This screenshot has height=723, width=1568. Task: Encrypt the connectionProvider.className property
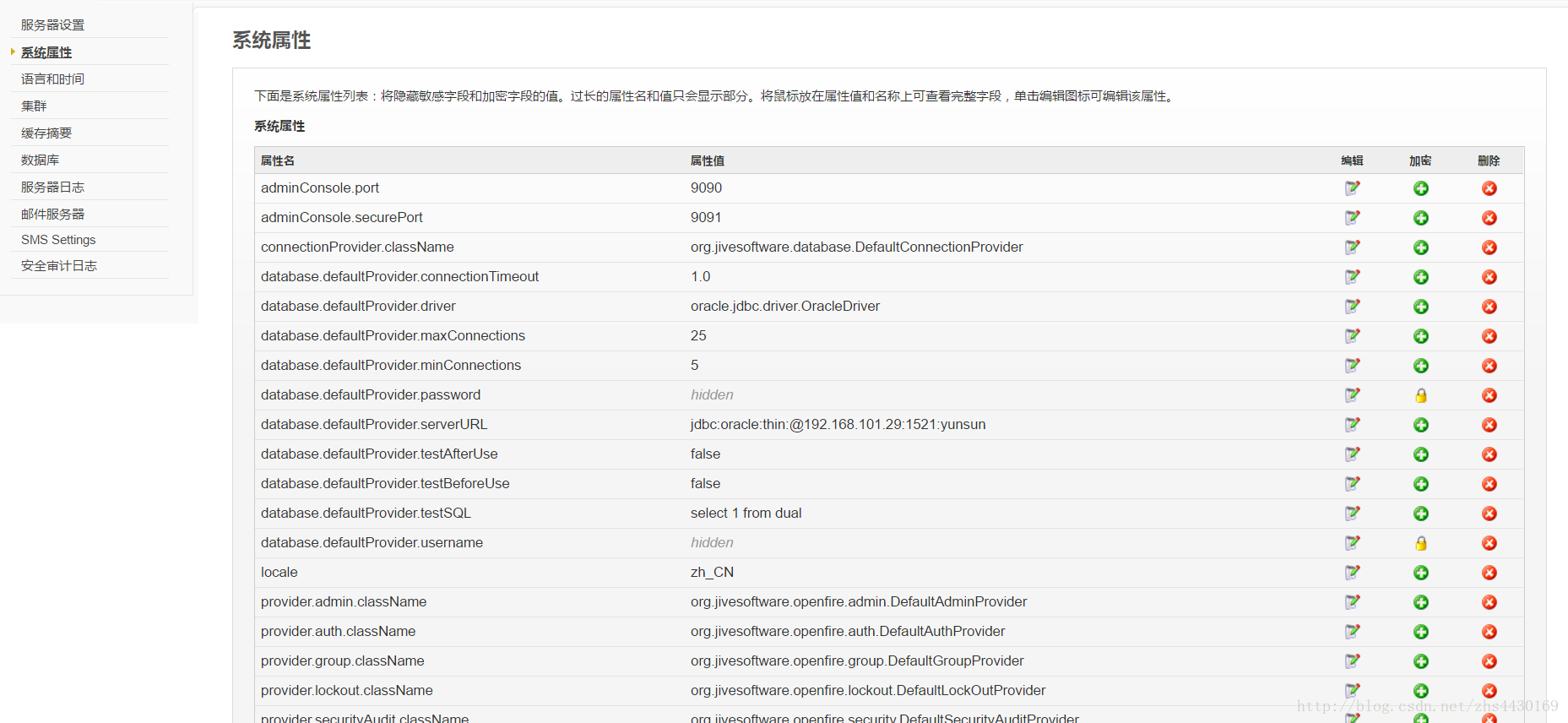(x=1421, y=247)
